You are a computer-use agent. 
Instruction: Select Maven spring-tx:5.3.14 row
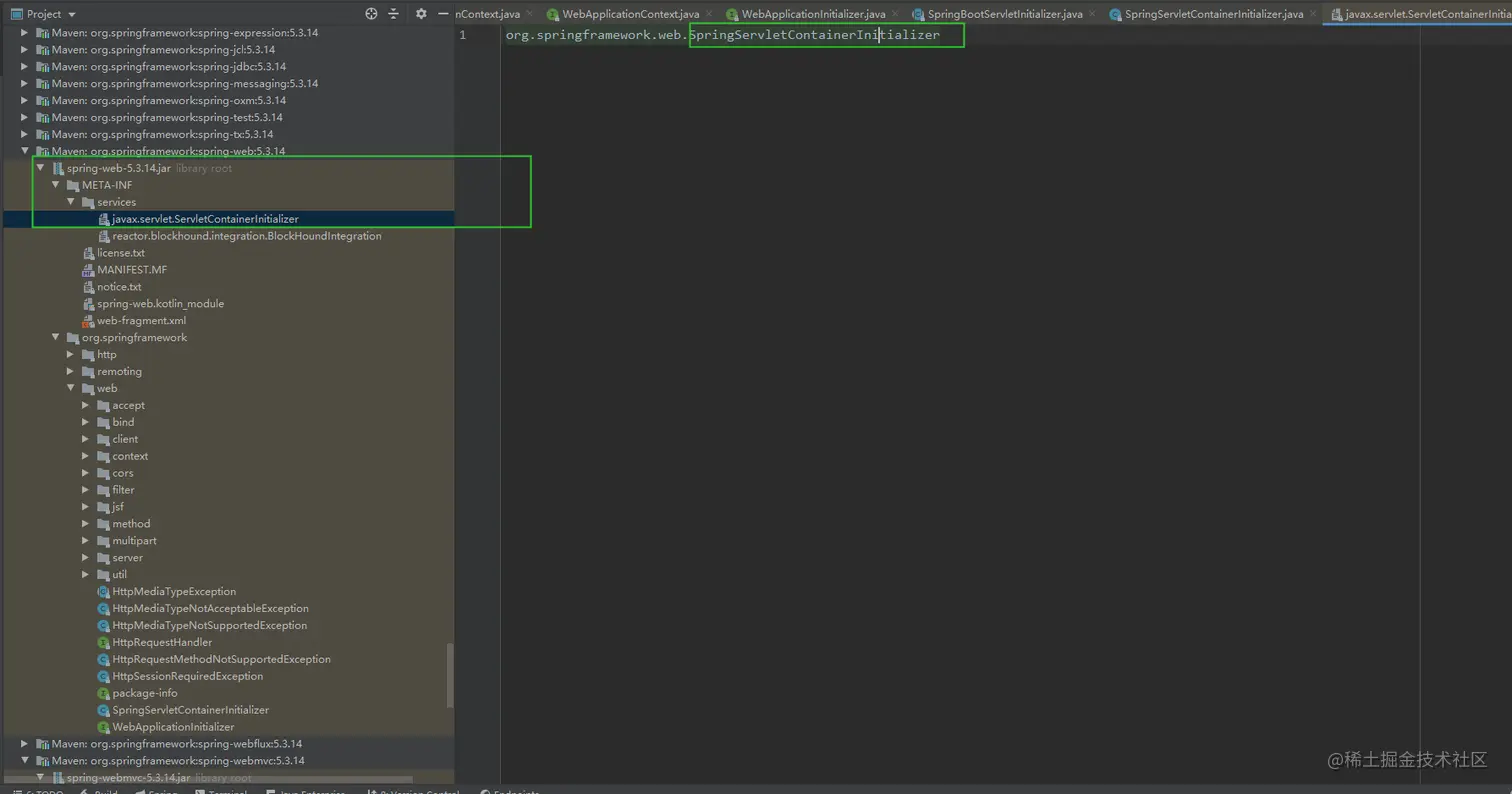pos(228,134)
